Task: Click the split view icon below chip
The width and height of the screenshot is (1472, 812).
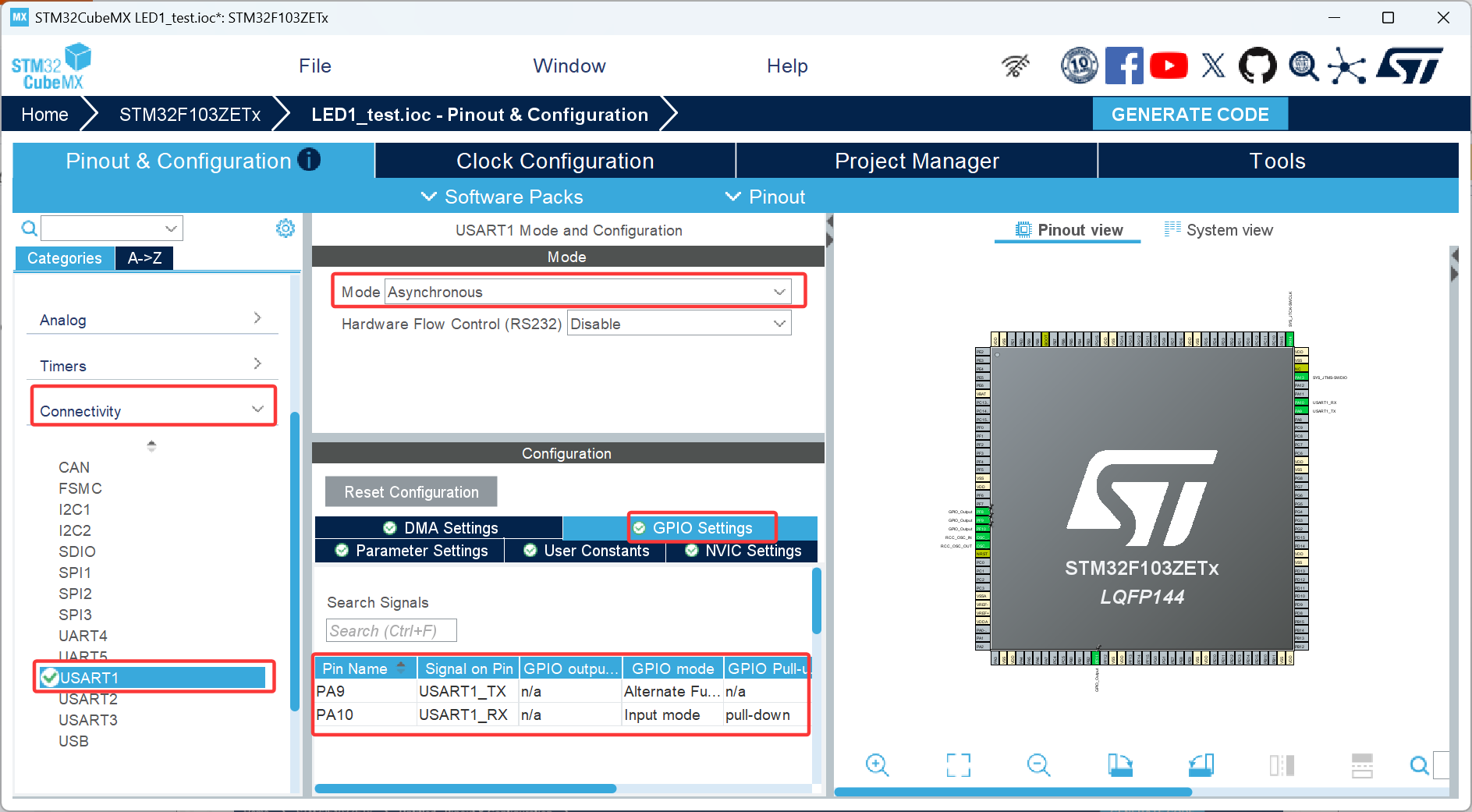Action: (x=1282, y=765)
